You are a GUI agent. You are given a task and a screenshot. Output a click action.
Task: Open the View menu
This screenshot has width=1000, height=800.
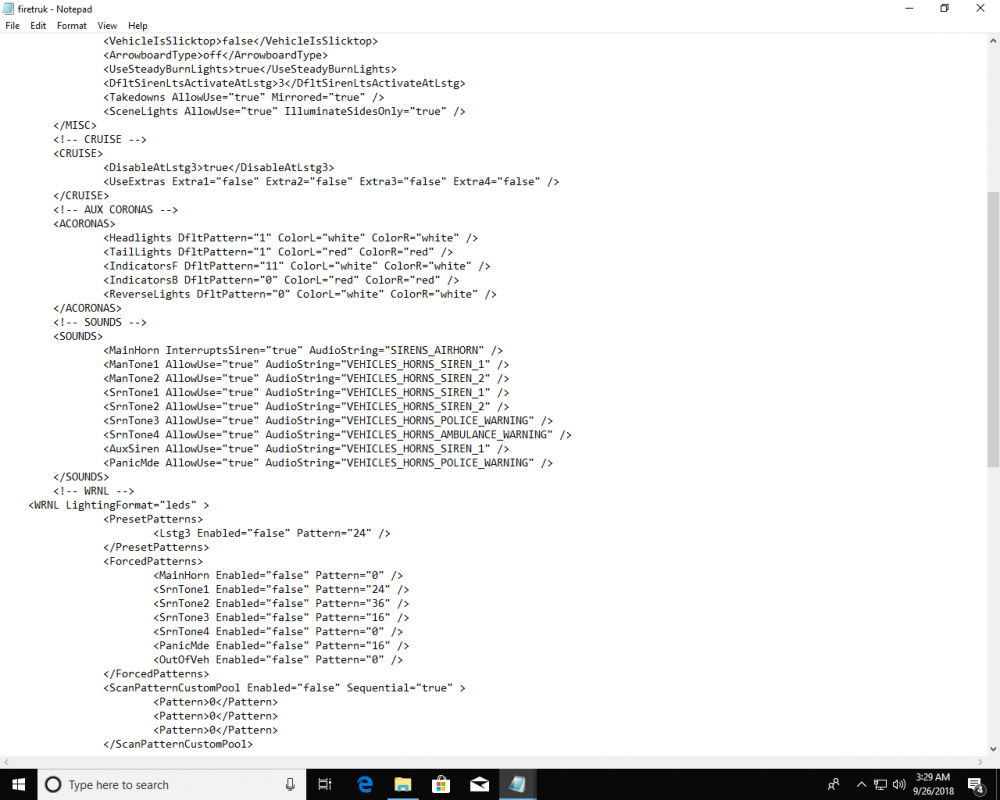click(106, 25)
